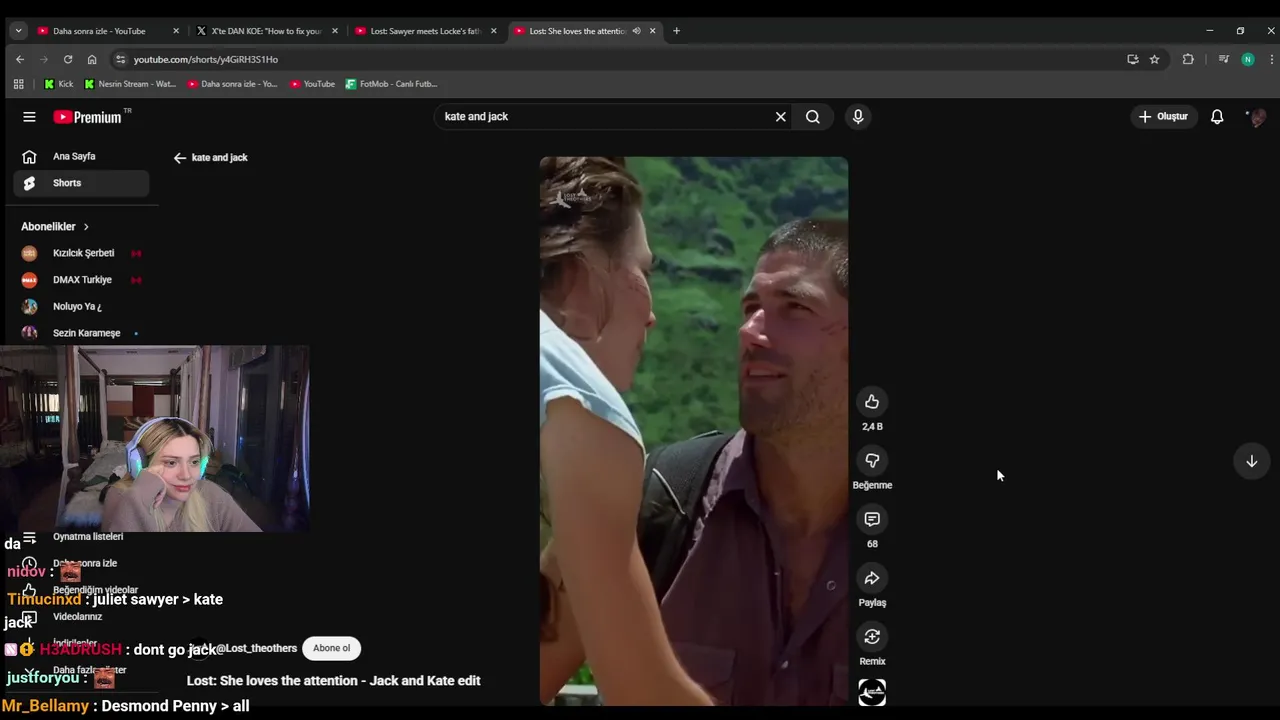Open the Chrome extensions puzzle icon

pos(1188,59)
